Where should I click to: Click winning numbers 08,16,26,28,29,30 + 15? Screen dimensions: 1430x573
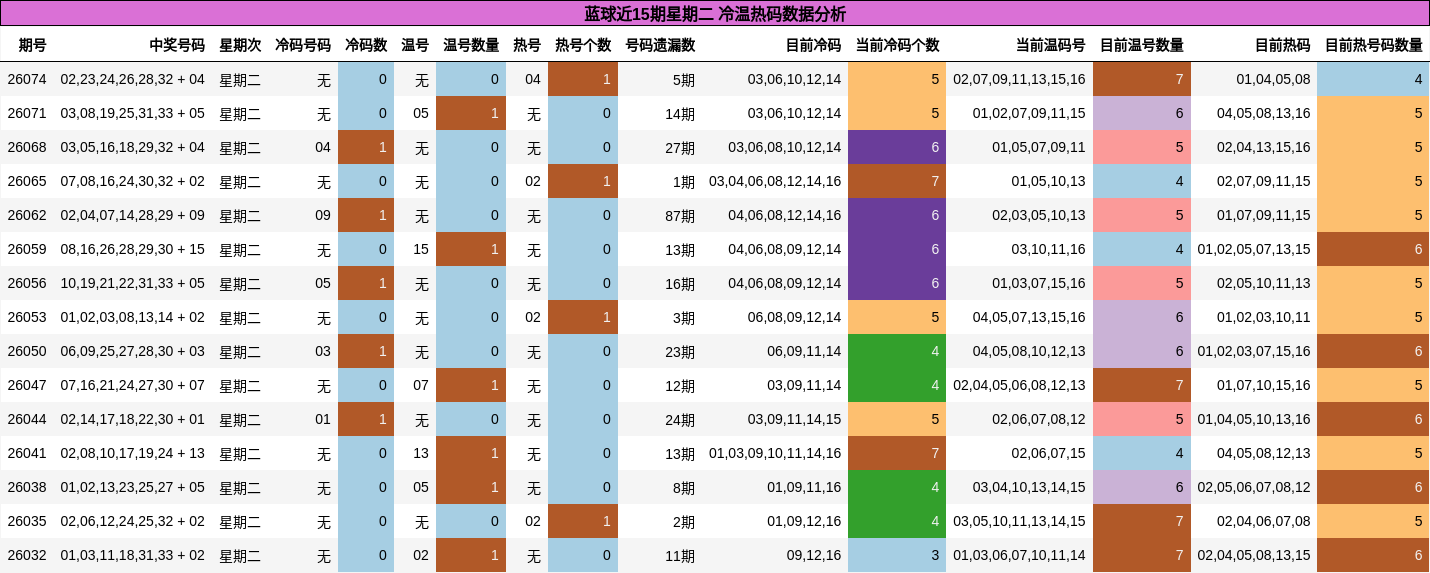(x=133, y=249)
